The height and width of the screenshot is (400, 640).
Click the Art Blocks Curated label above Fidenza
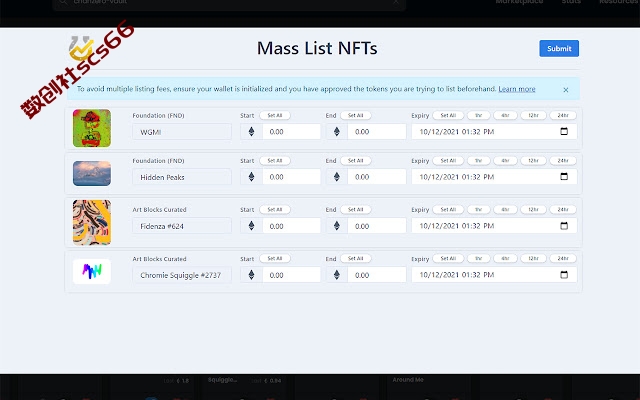pos(159,209)
